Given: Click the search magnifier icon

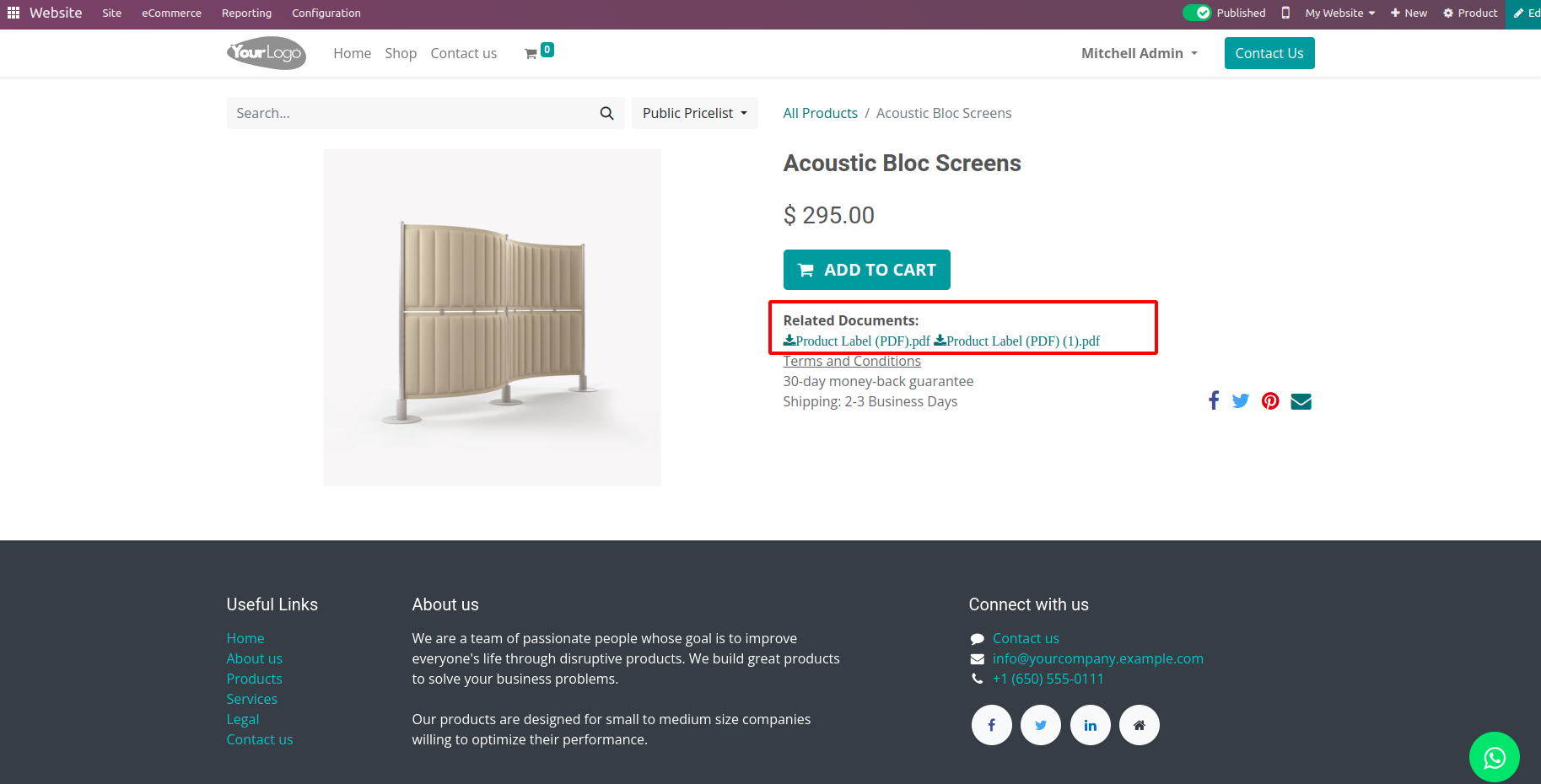Looking at the screenshot, I should (606, 113).
